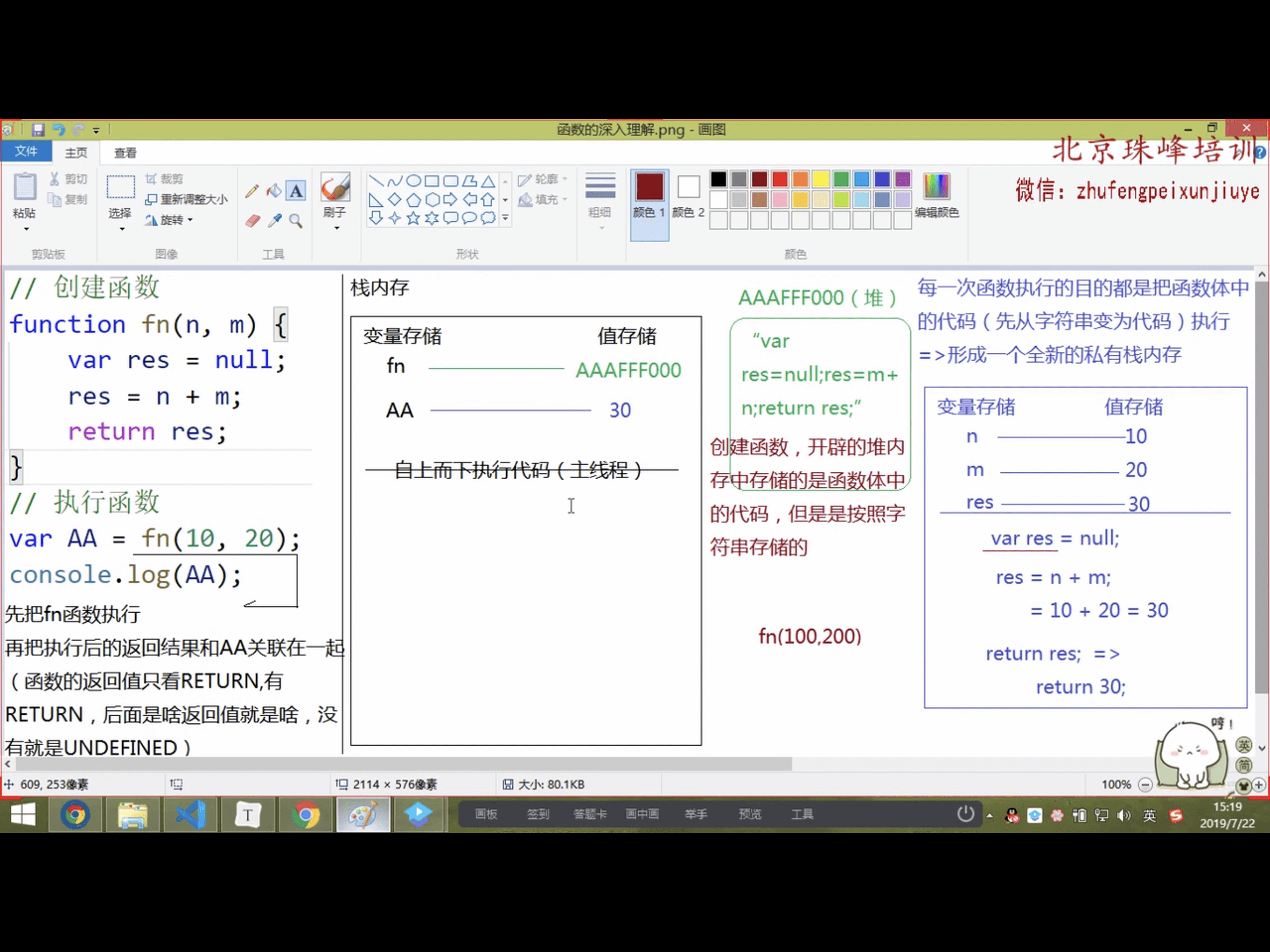
Task: Open Visual Studio Code from taskbar
Action: click(191, 815)
